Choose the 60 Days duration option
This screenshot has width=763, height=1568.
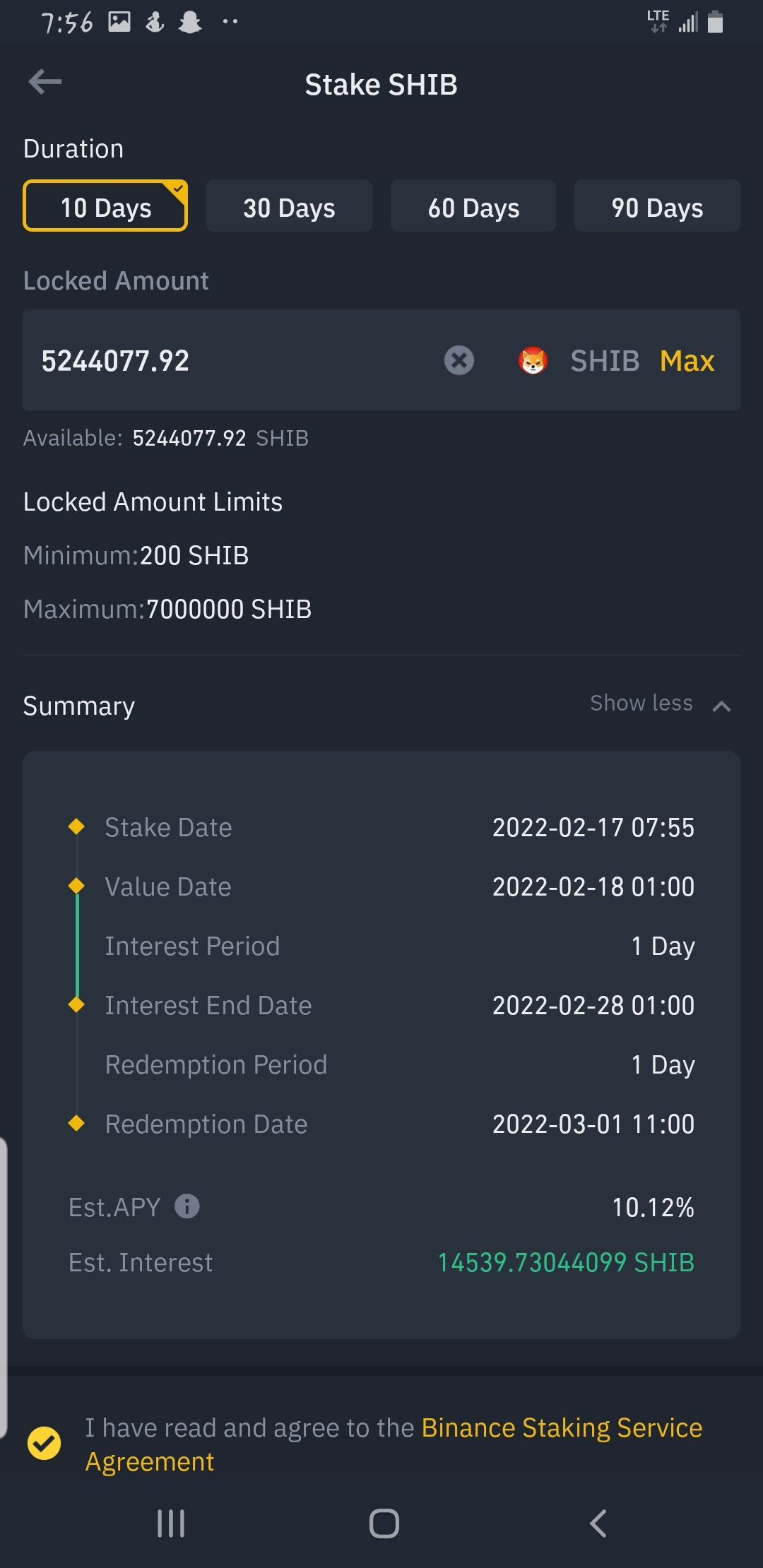(x=473, y=206)
